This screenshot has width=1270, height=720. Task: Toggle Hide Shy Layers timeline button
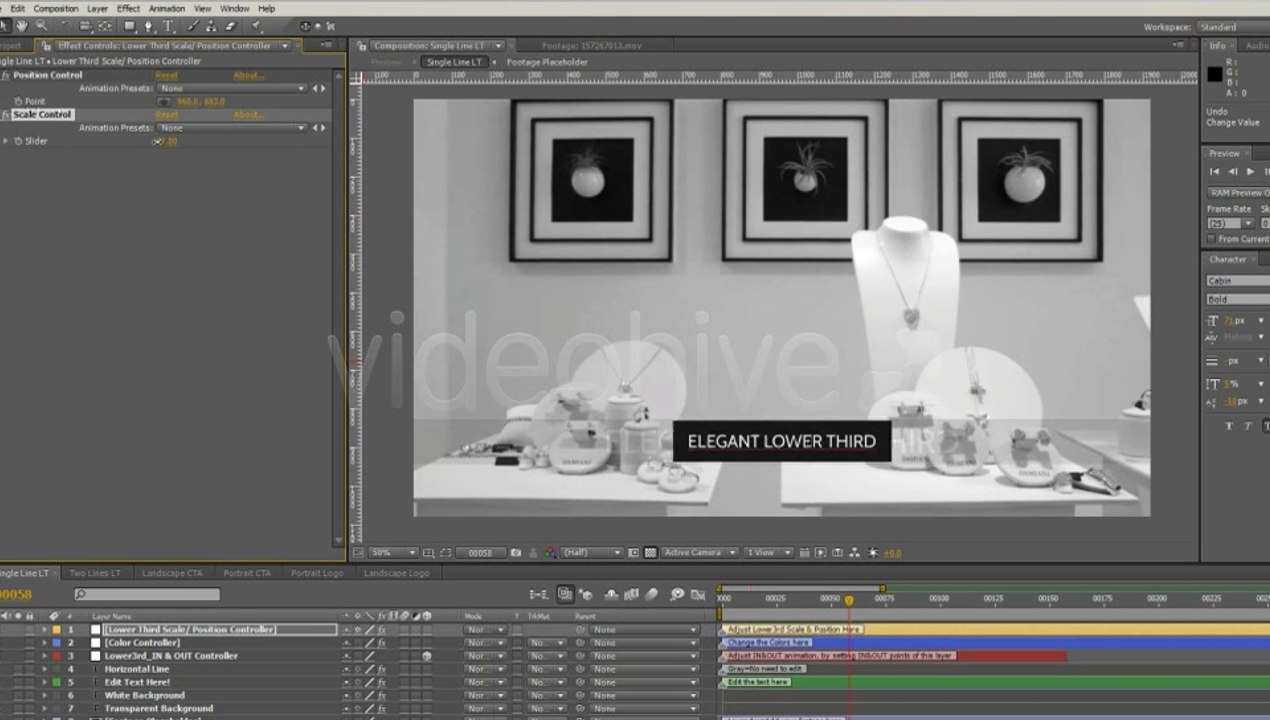coord(611,594)
